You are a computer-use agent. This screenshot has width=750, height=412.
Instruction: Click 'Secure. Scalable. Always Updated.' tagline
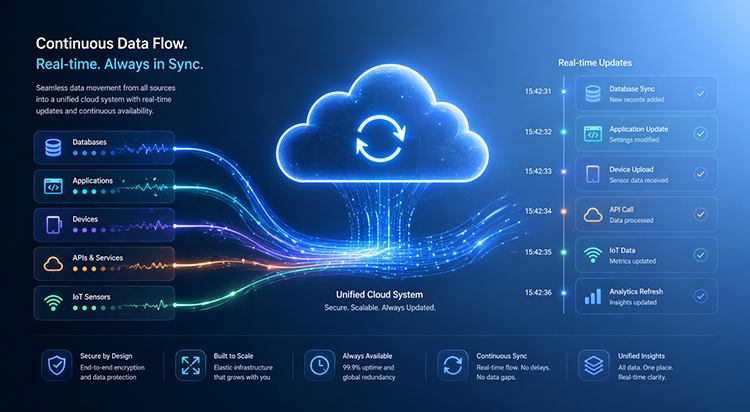(x=380, y=308)
